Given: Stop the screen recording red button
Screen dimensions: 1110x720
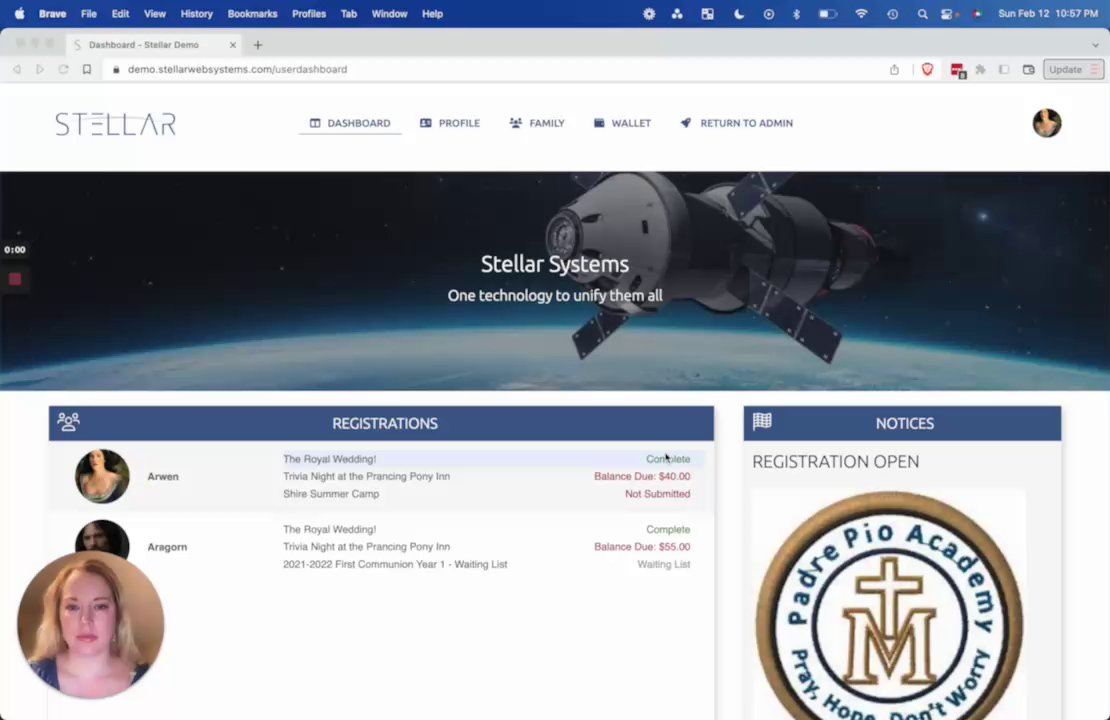Looking at the screenshot, I should [15, 279].
